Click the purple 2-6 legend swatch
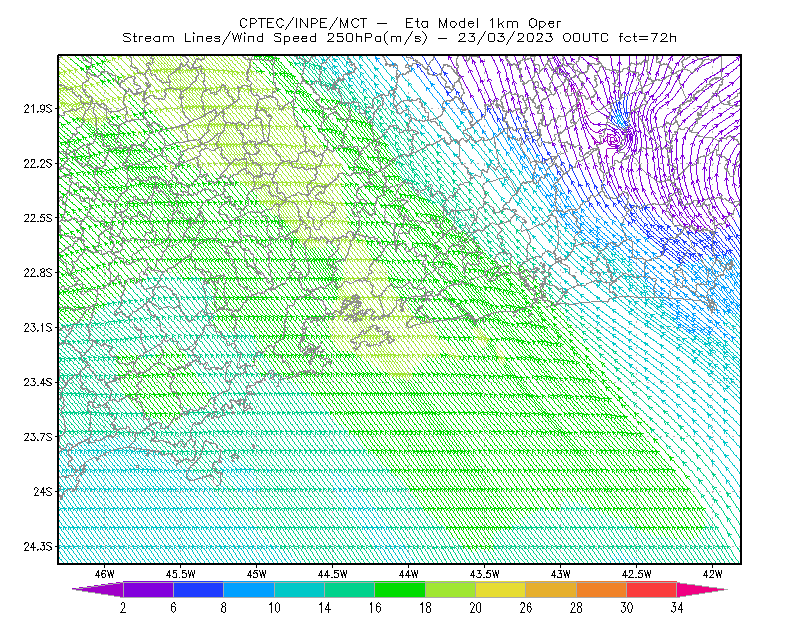The image size is (800, 618). click(x=148, y=589)
